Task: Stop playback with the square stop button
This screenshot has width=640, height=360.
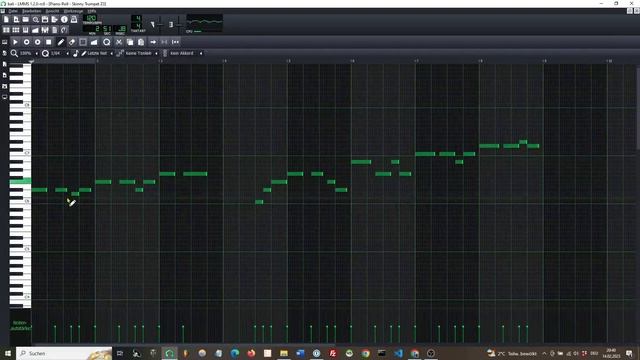Action: (x=49, y=42)
